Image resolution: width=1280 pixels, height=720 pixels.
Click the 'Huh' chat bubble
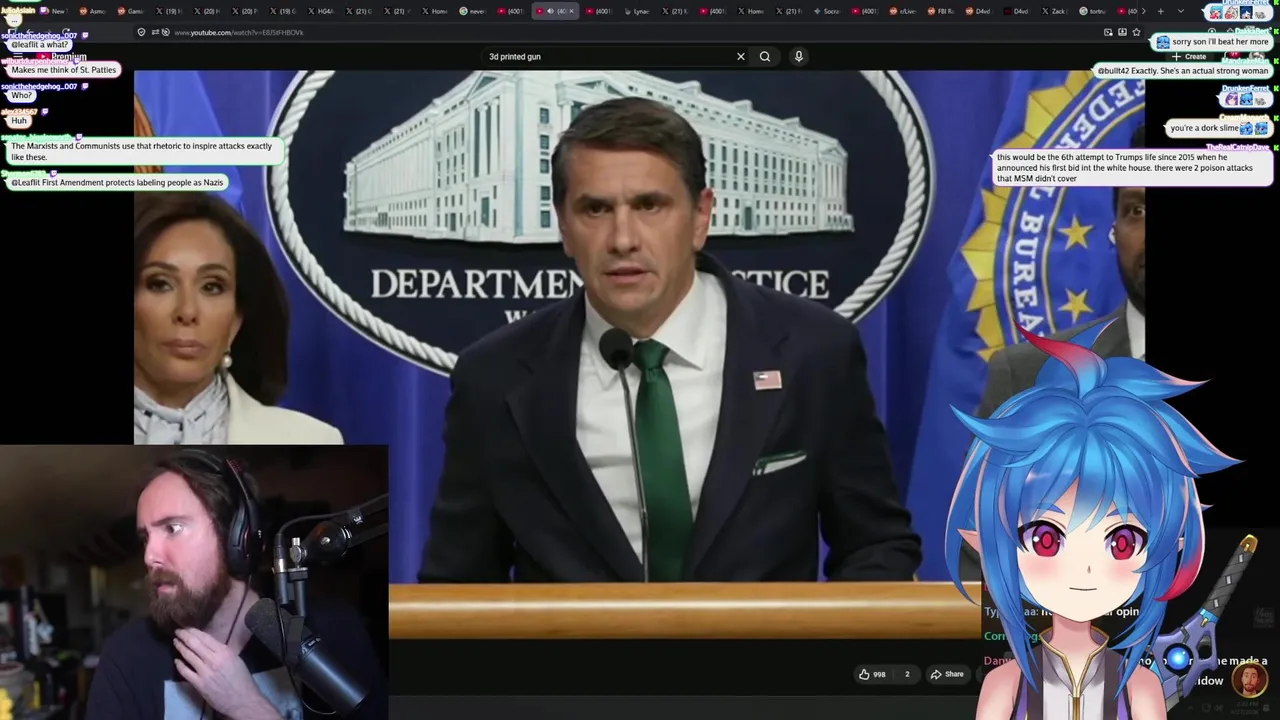click(19, 120)
